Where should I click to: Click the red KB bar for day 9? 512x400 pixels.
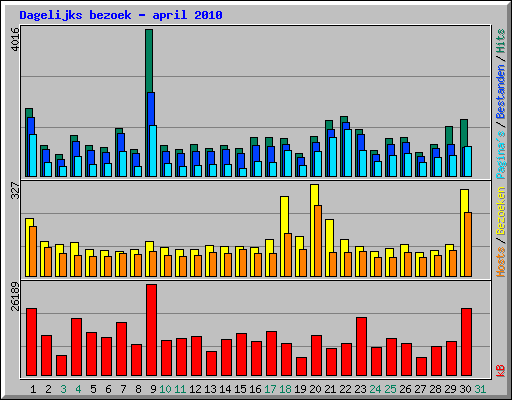pos(151,330)
